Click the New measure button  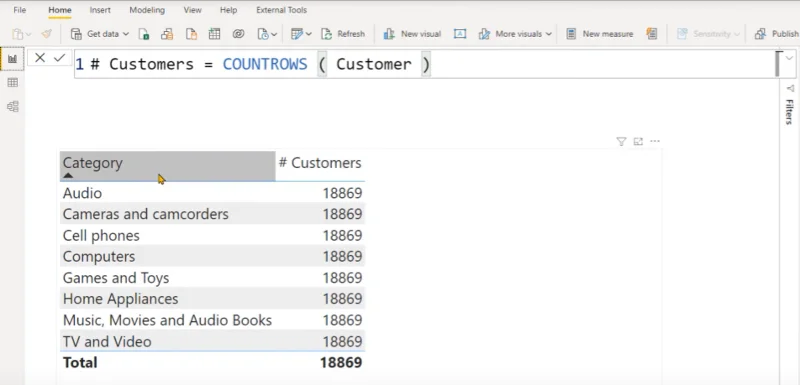(x=600, y=34)
